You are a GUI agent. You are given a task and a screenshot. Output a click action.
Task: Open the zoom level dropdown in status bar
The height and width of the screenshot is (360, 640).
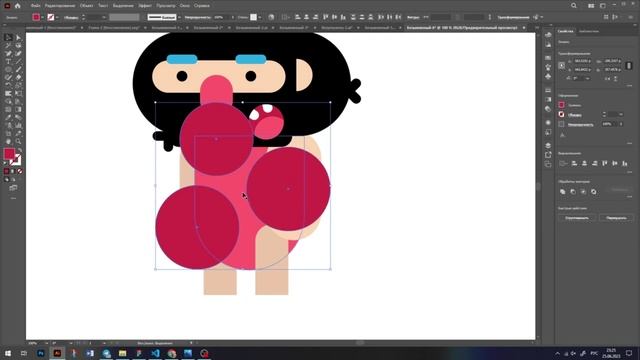pyautogui.click(x=46, y=343)
